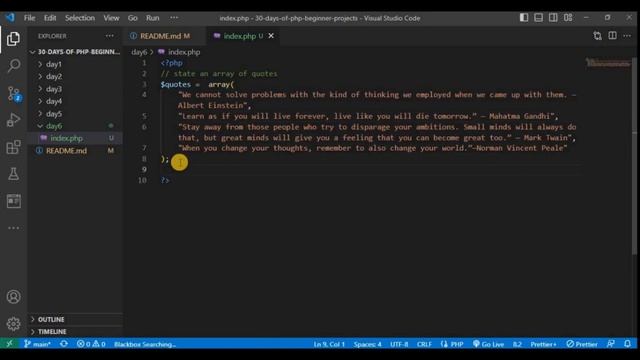
Task: Click the feedback icon beside notifications bell
Action: 611,344
